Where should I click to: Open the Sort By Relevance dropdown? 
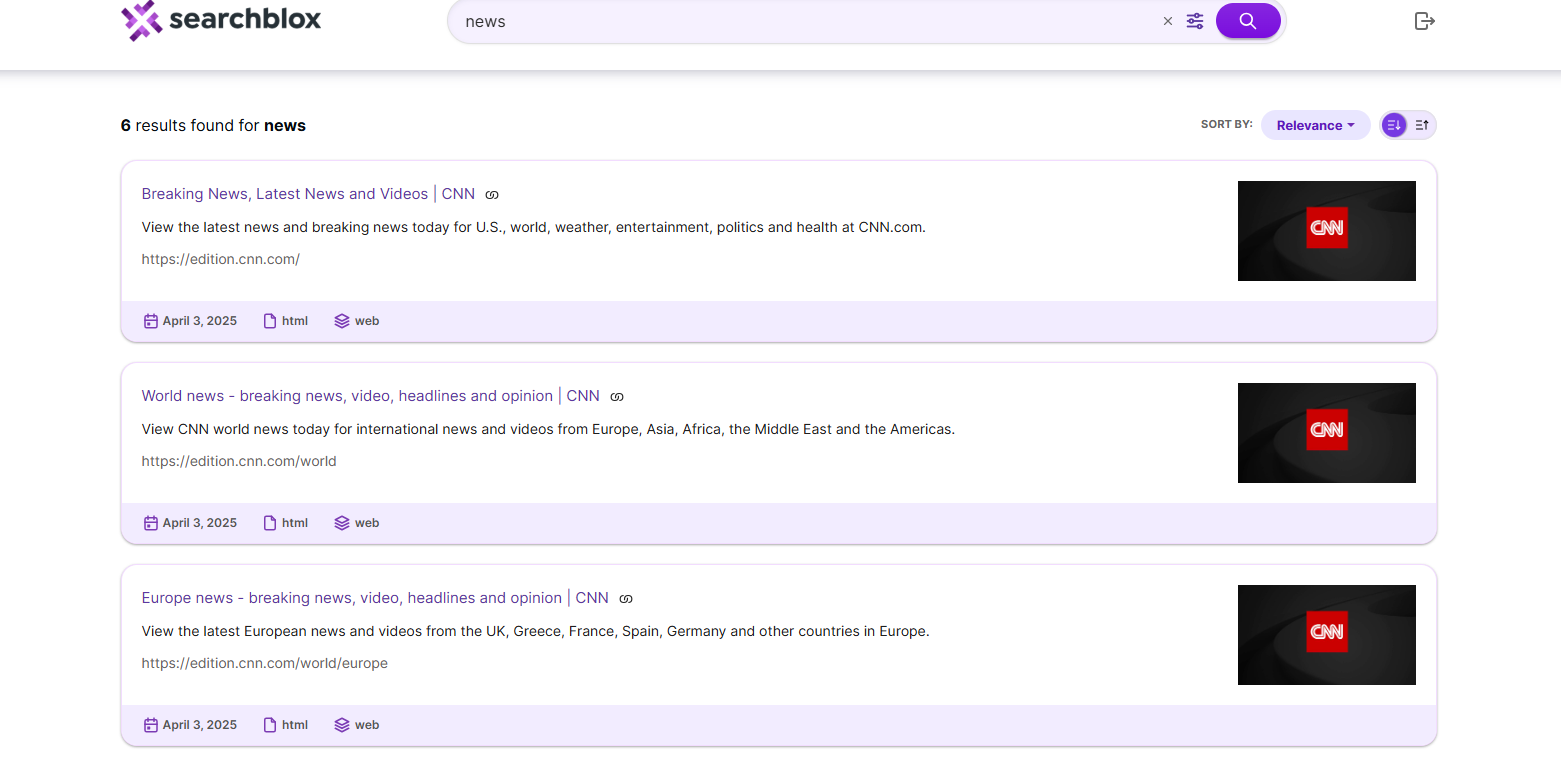tap(1316, 125)
